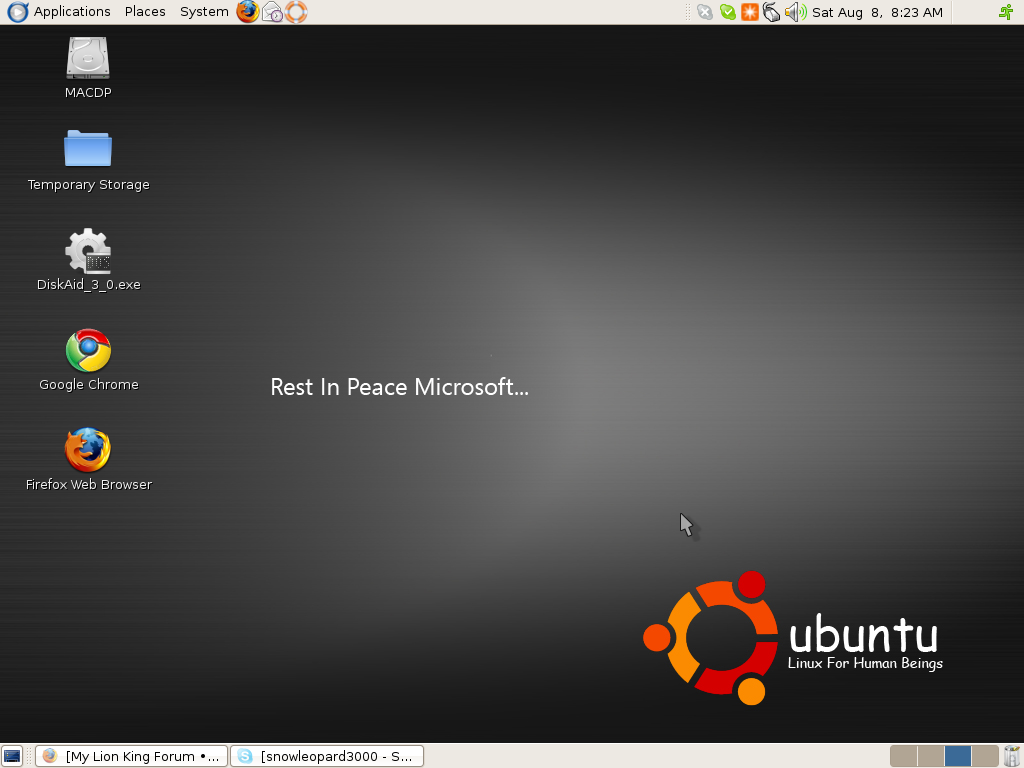The image size is (1024, 768).
Task: Launch Firefox from the top panel
Action: pos(247,12)
